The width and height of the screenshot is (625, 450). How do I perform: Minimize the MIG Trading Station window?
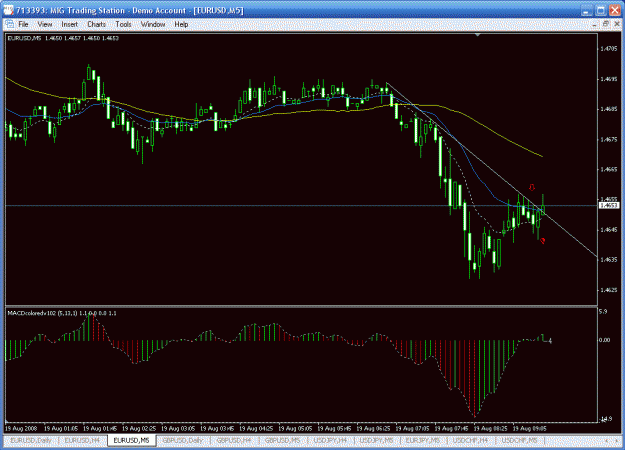(x=586, y=11)
